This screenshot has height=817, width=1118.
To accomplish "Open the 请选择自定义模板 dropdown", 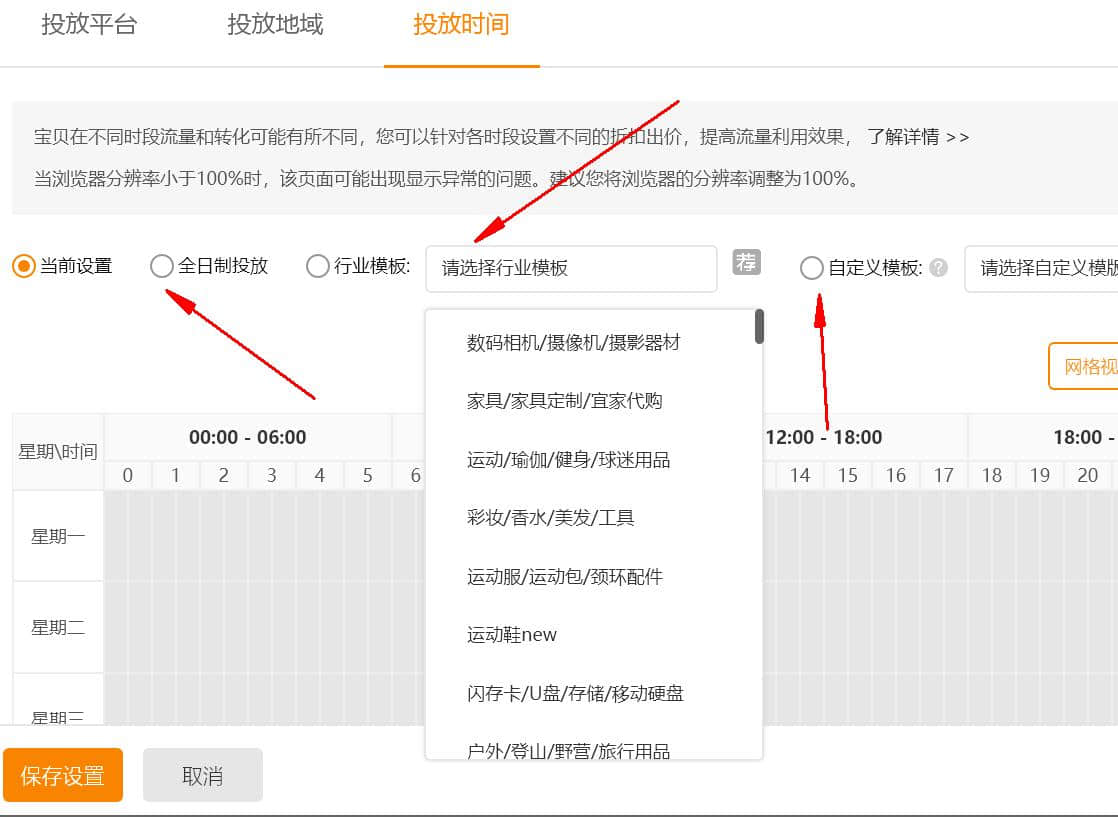I will click(1040, 268).
